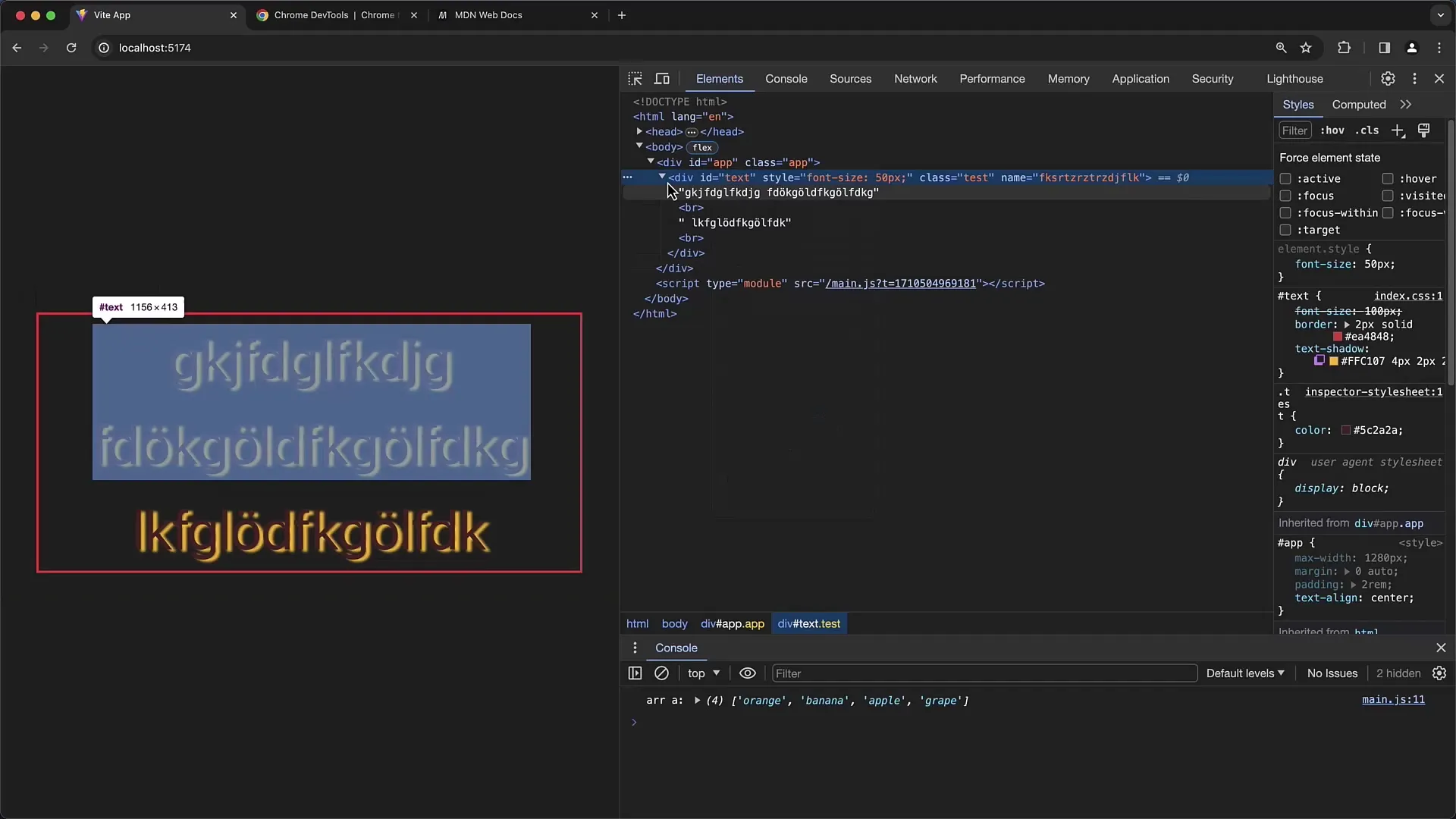1456x819 pixels.
Task: Open the tab search chevron
Action: 1440,15
